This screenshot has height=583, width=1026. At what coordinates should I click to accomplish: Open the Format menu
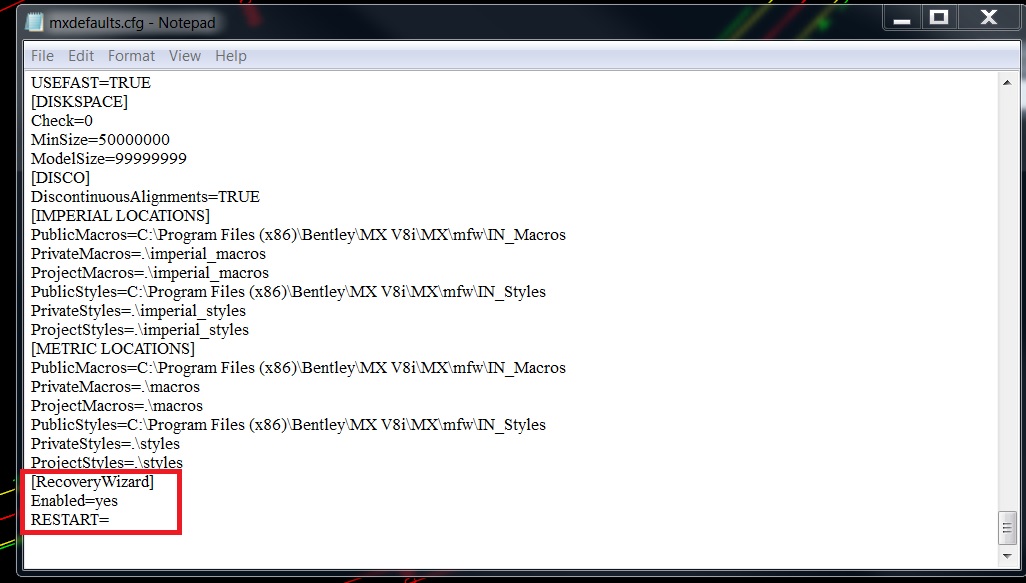click(x=132, y=56)
